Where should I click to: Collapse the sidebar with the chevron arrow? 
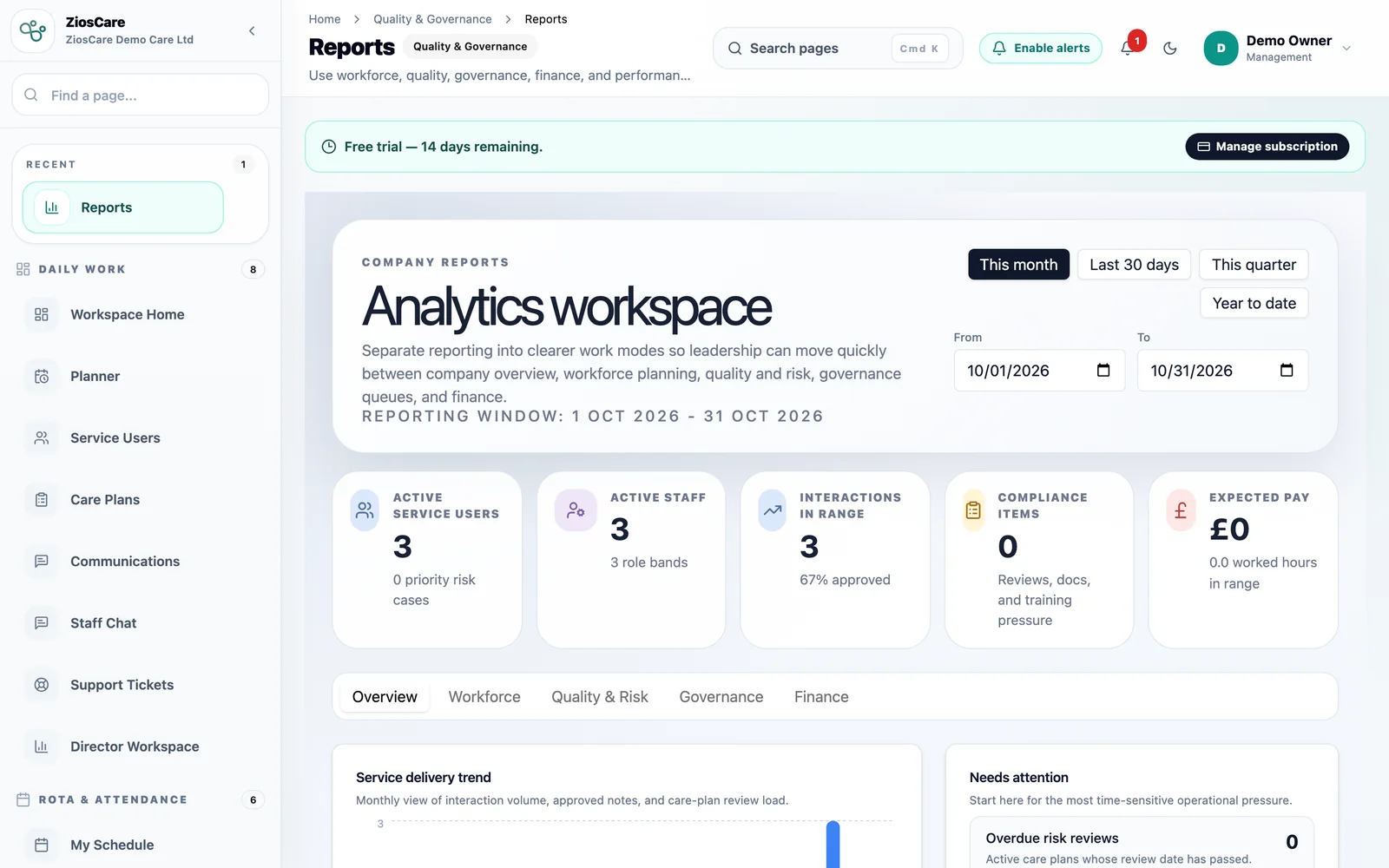[252, 31]
